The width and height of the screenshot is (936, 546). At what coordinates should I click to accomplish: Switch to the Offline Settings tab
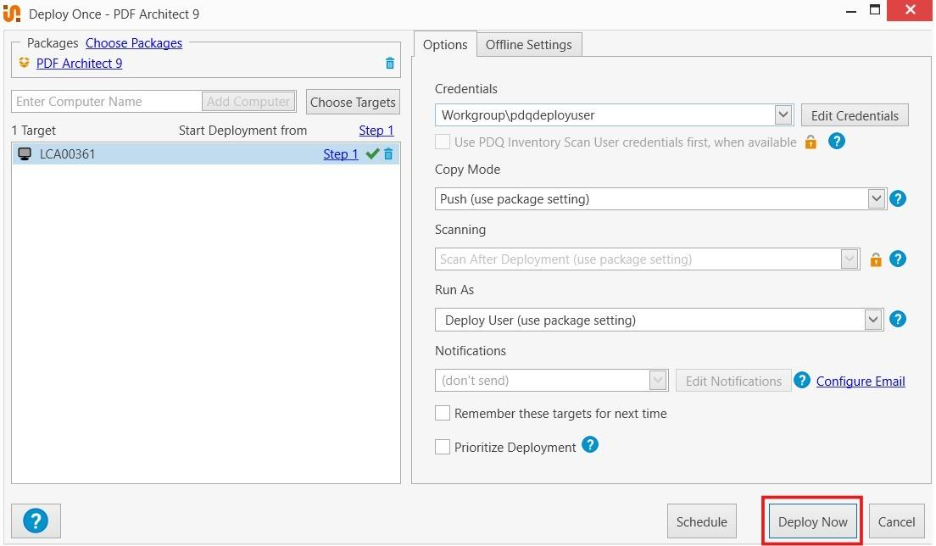(529, 45)
